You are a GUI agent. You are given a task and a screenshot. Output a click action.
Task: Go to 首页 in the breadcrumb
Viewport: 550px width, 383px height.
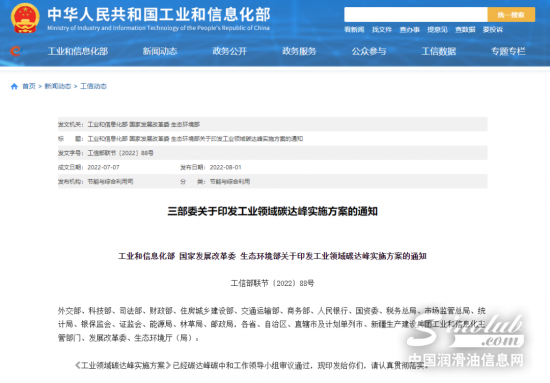pos(29,86)
